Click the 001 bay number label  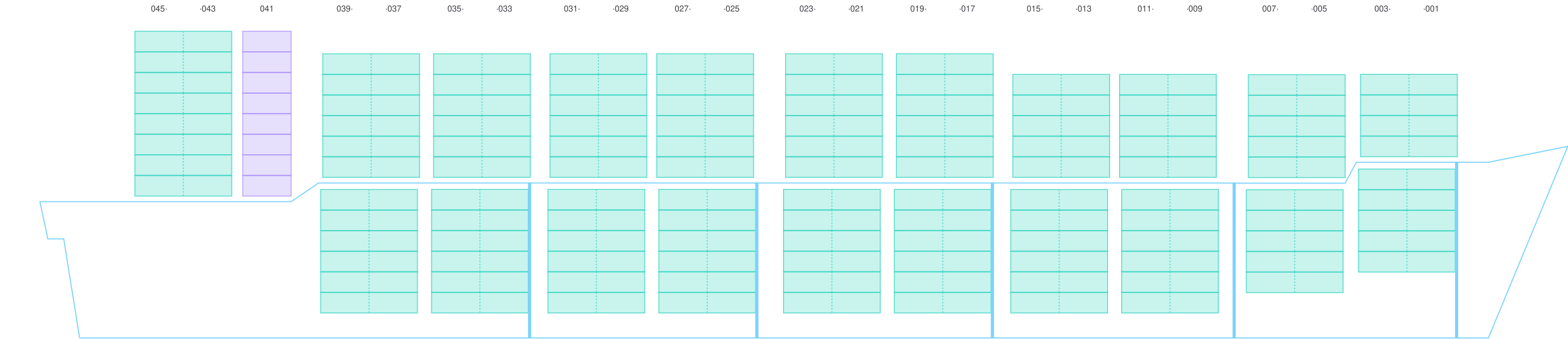[x=1431, y=9]
